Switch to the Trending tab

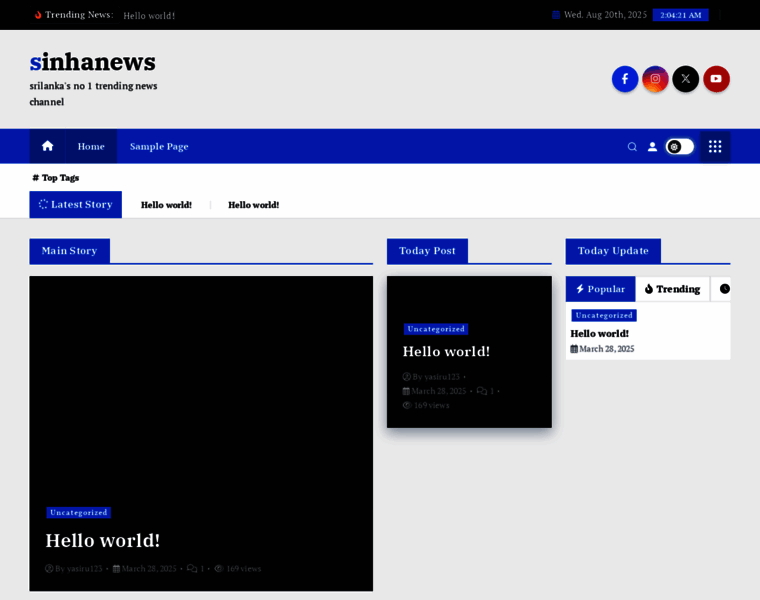[672, 289]
